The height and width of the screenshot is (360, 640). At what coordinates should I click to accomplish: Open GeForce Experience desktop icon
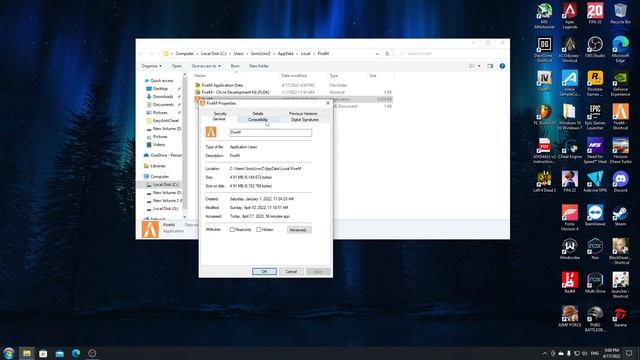click(x=620, y=83)
